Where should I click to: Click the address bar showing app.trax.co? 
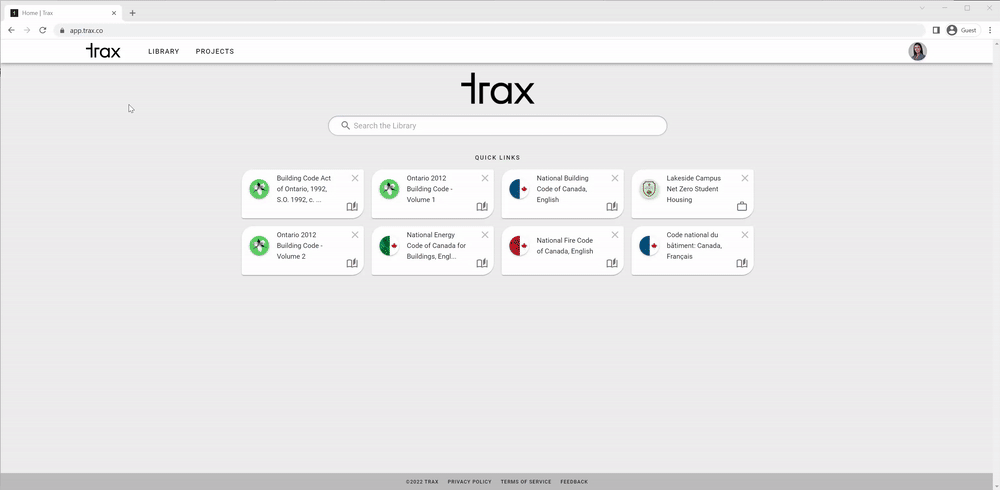[489, 30]
